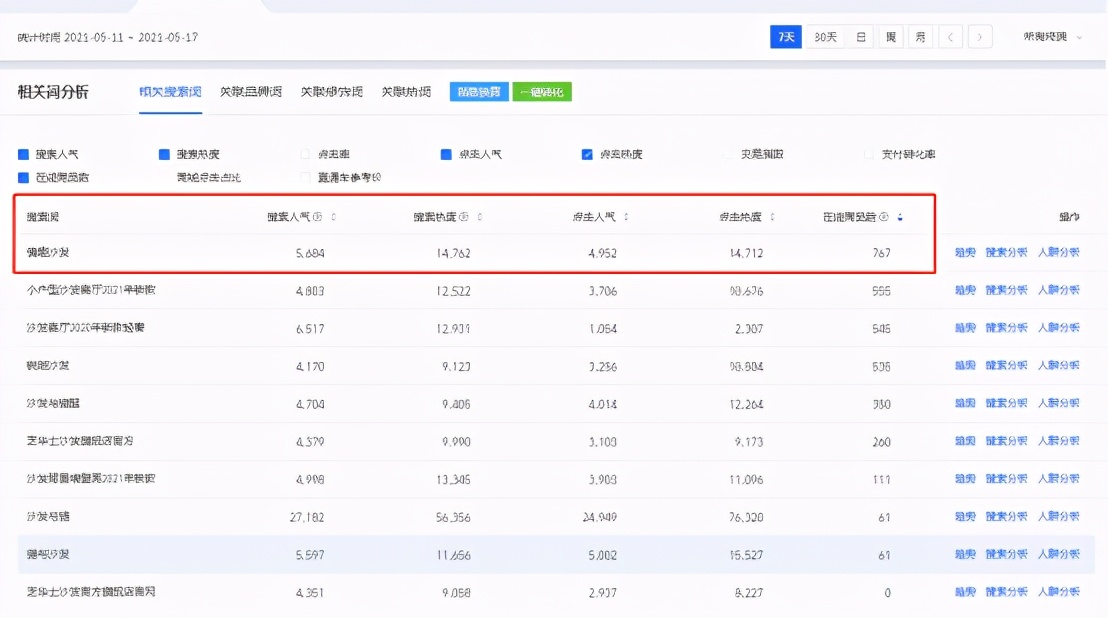The height and width of the screenshot is (618, 1108).
Task: Switch to the 关联修饰词 tab
Action: click(333, 91)
